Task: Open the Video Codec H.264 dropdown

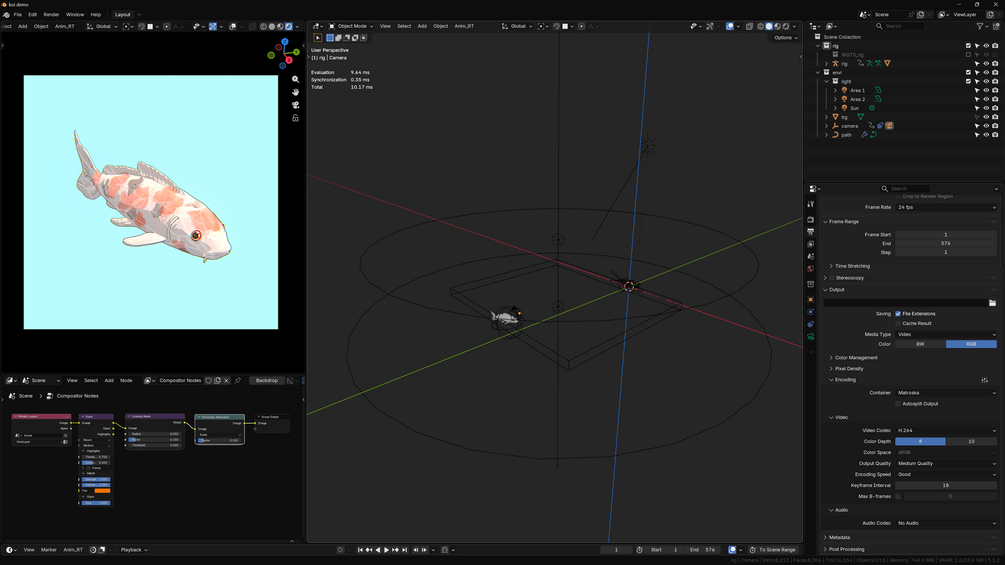Action: coord(946,430)
